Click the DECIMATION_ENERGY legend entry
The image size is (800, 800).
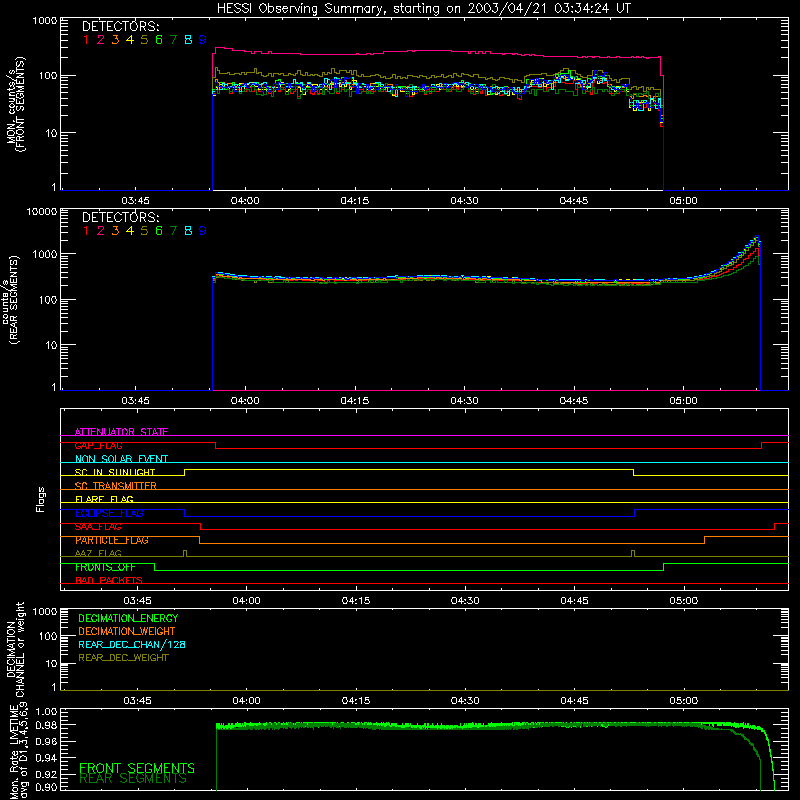(128, 618)
